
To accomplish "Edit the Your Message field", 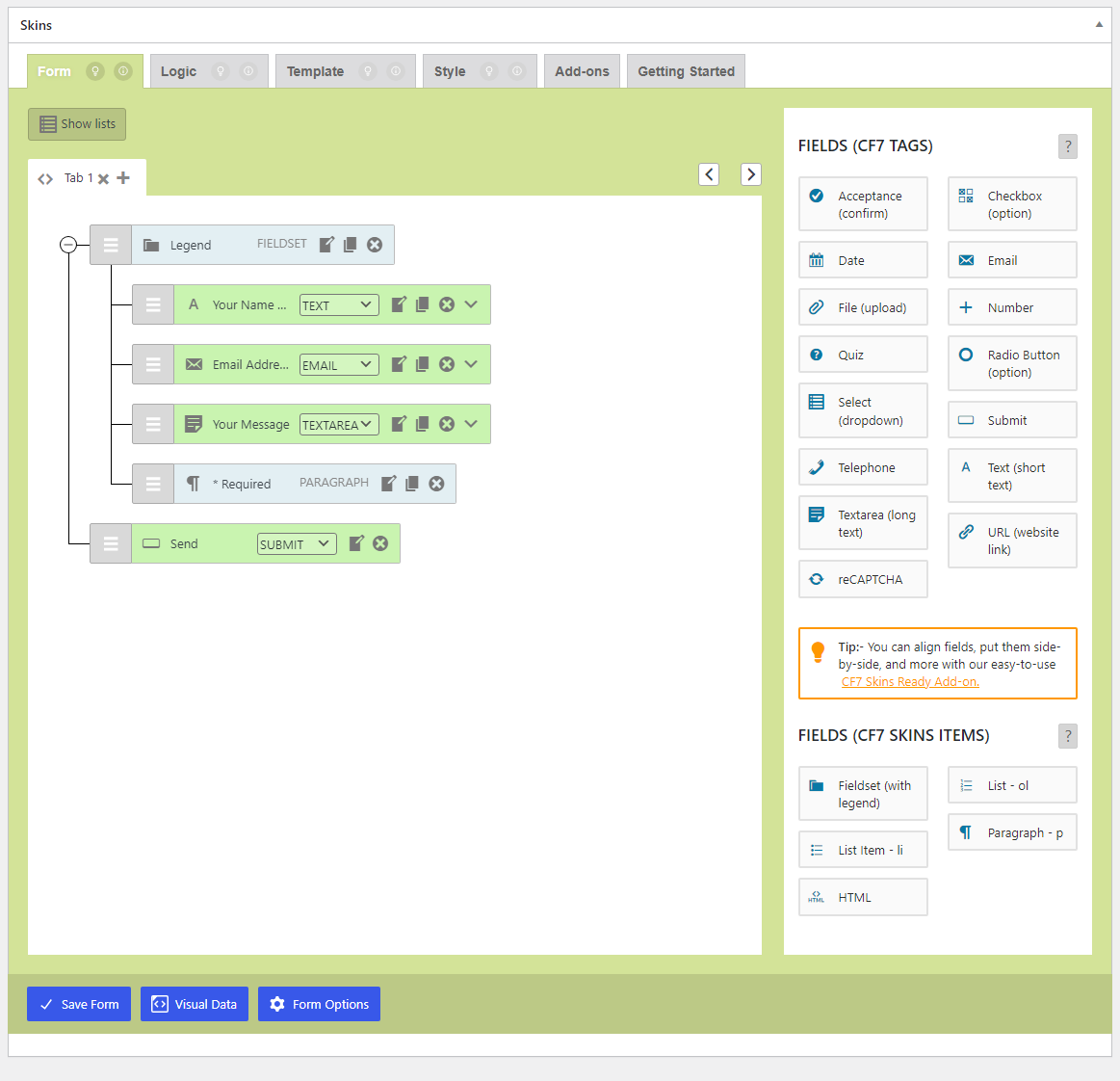I will 399,424.
